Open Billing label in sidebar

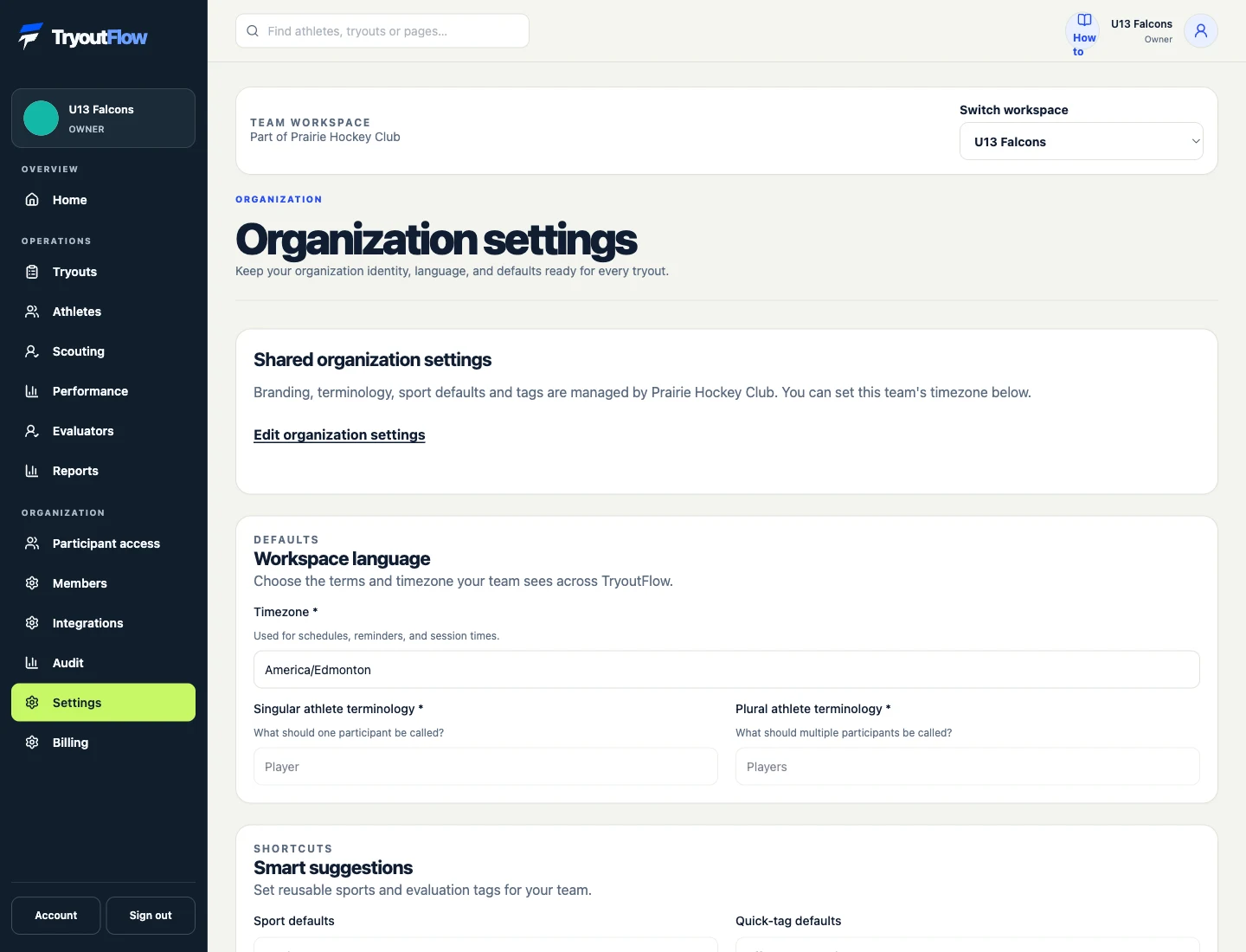pyautogui.click(x=70, y=743)
